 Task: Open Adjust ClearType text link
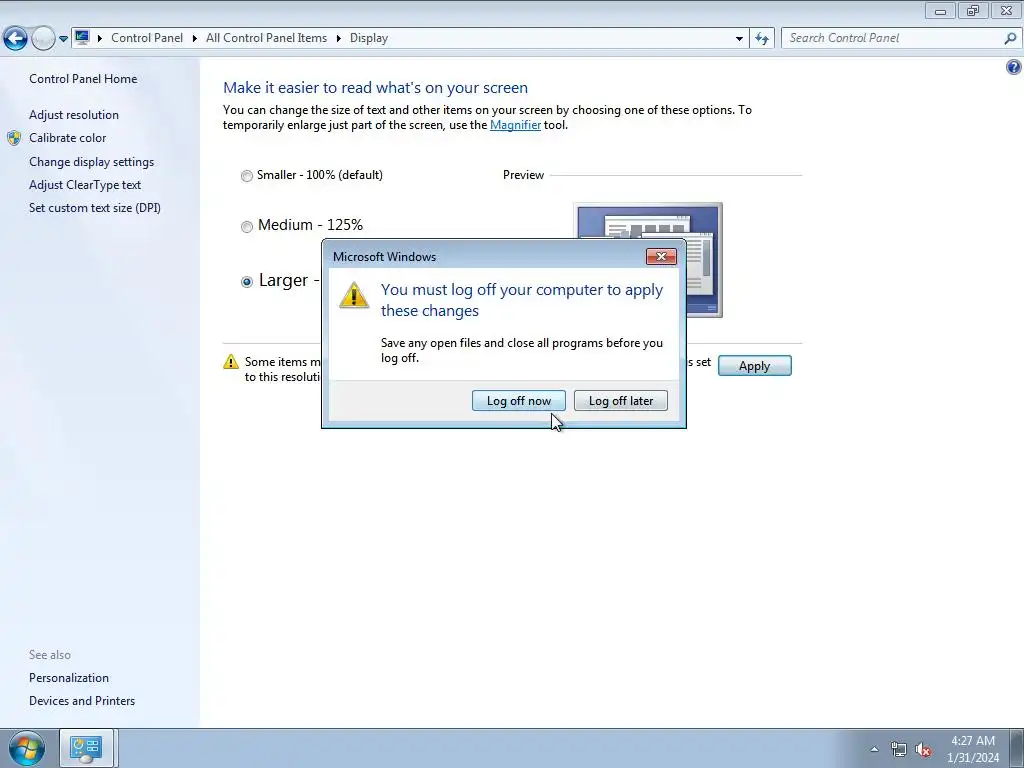click(85, 185)
